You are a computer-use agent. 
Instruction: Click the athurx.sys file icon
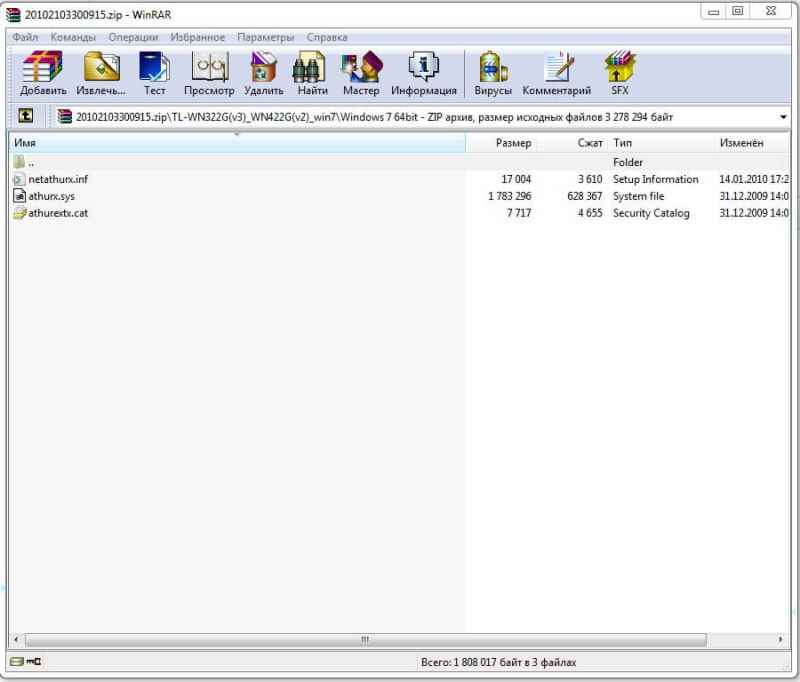pos(19,196)
